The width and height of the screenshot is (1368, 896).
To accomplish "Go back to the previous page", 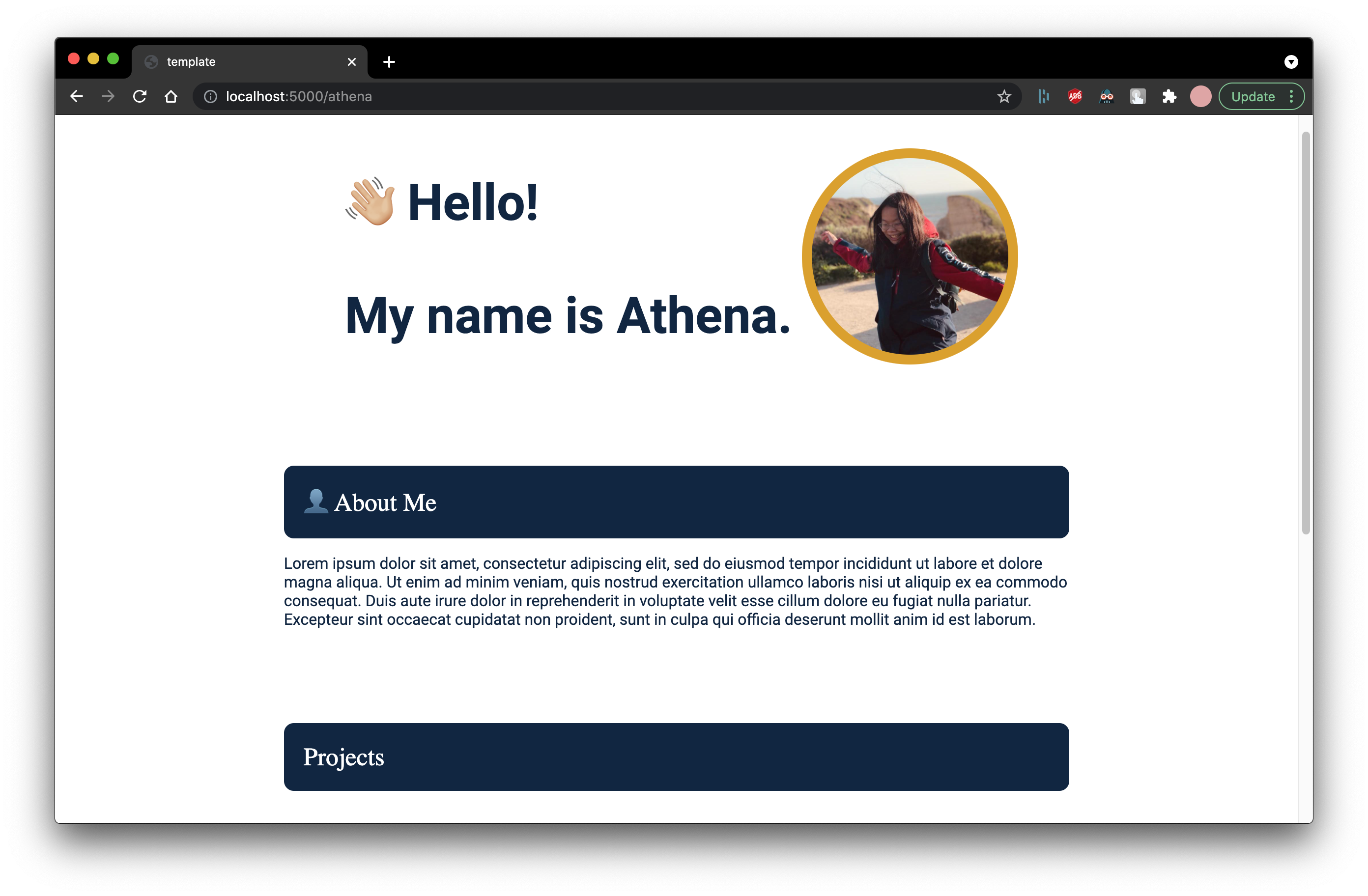I will [77, 97].
